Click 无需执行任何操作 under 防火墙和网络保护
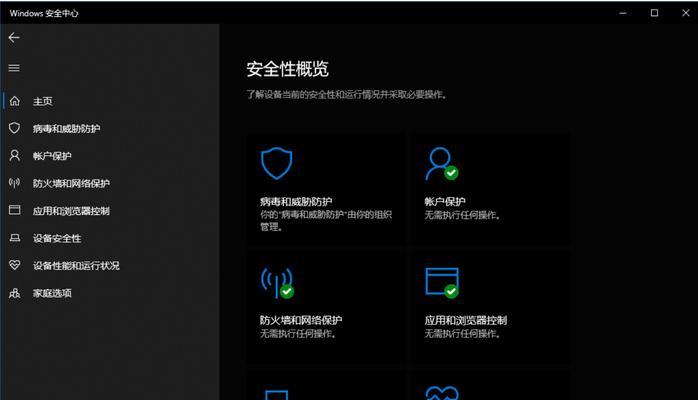This screenshot has width=698, height=400. pos(298,334)
